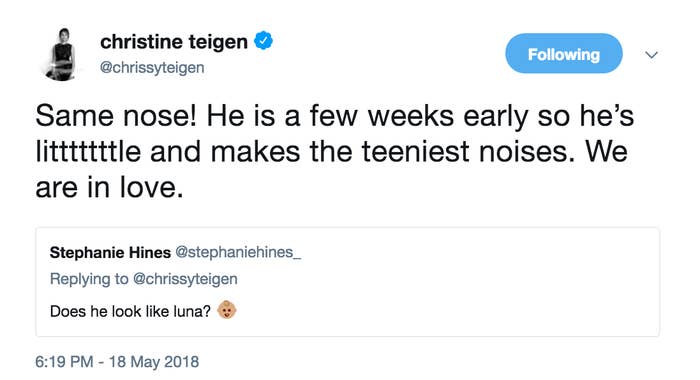
Task: Open the christine teigen display name
Action: 174,42
